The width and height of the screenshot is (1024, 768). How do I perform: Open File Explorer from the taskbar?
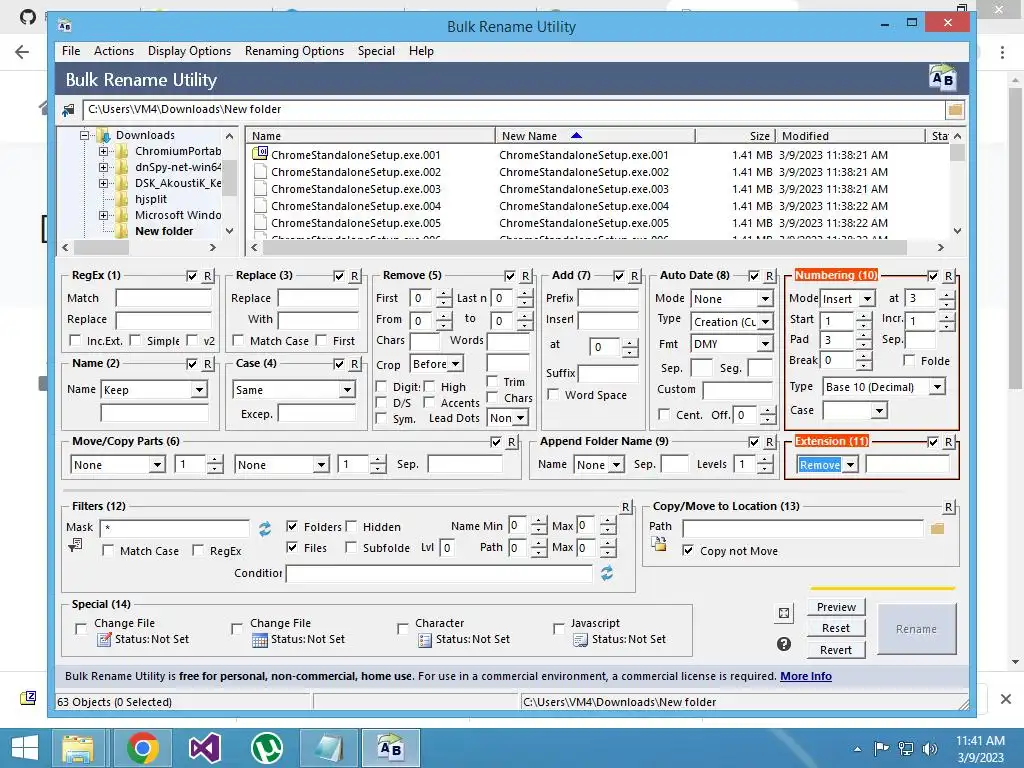coord(78,748)
